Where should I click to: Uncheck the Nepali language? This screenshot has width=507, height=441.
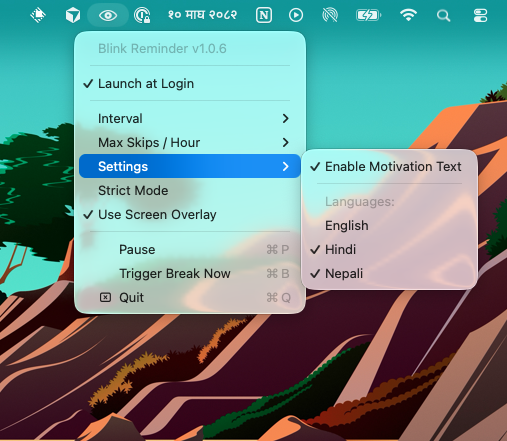point(389,273)
